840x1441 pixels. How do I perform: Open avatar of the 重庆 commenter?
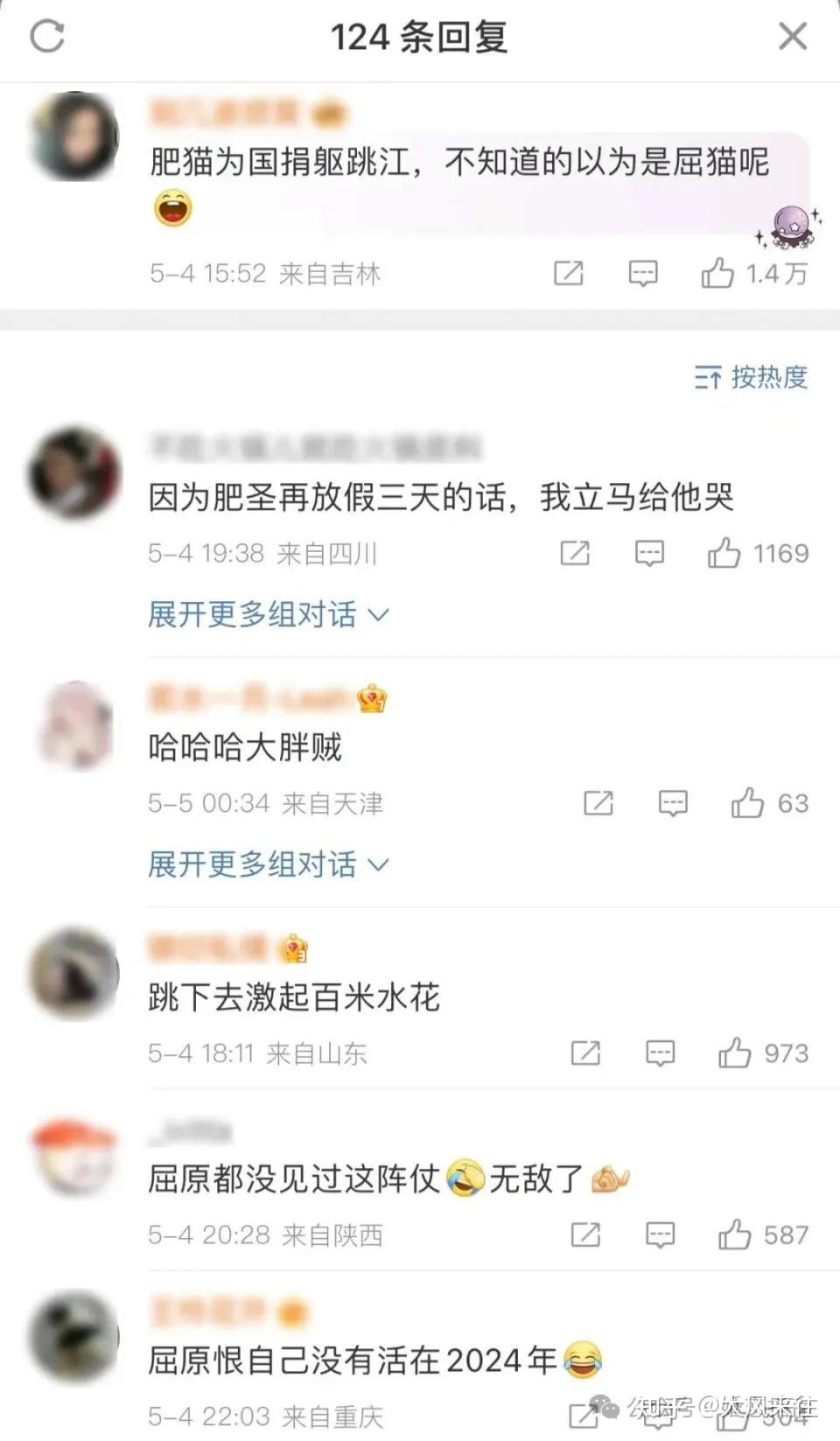coord(73,1335)
